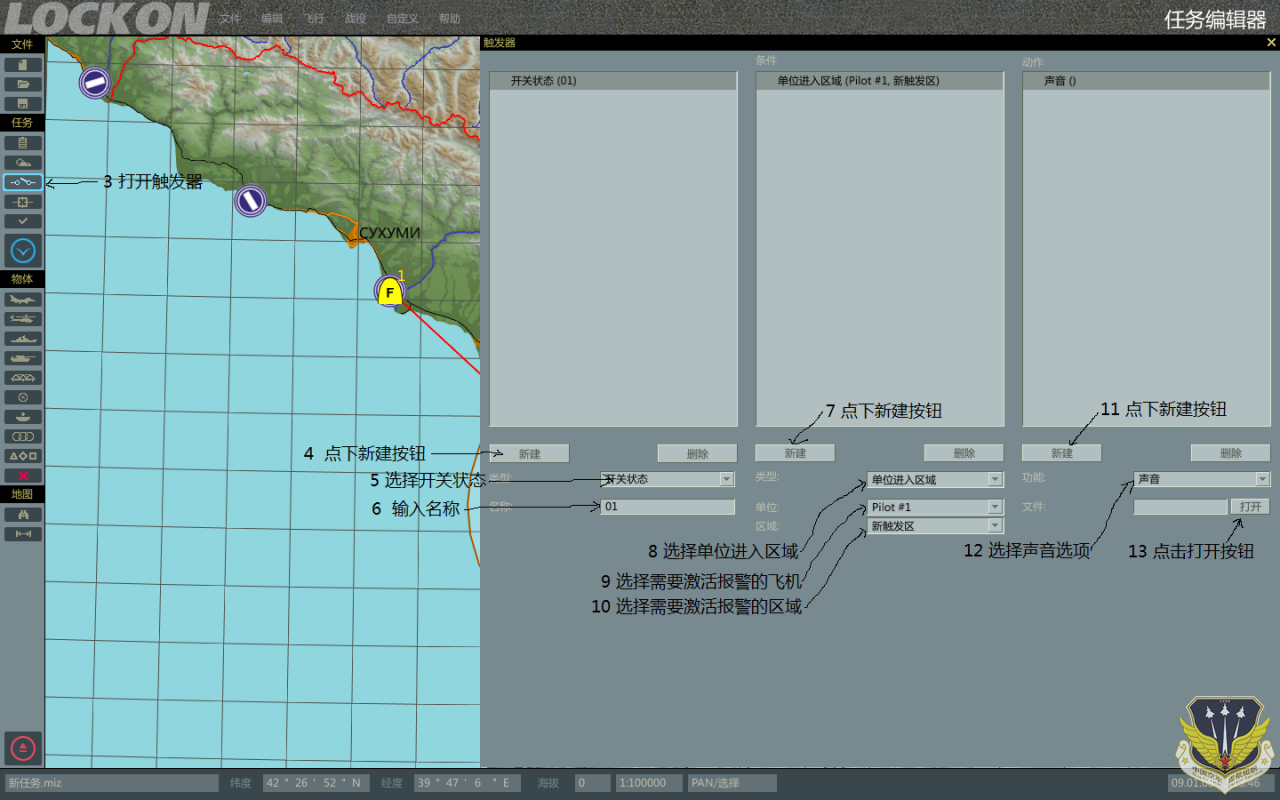
Task: Select the ship object tool
Action: pyautogui.click(x=22, y=338)
